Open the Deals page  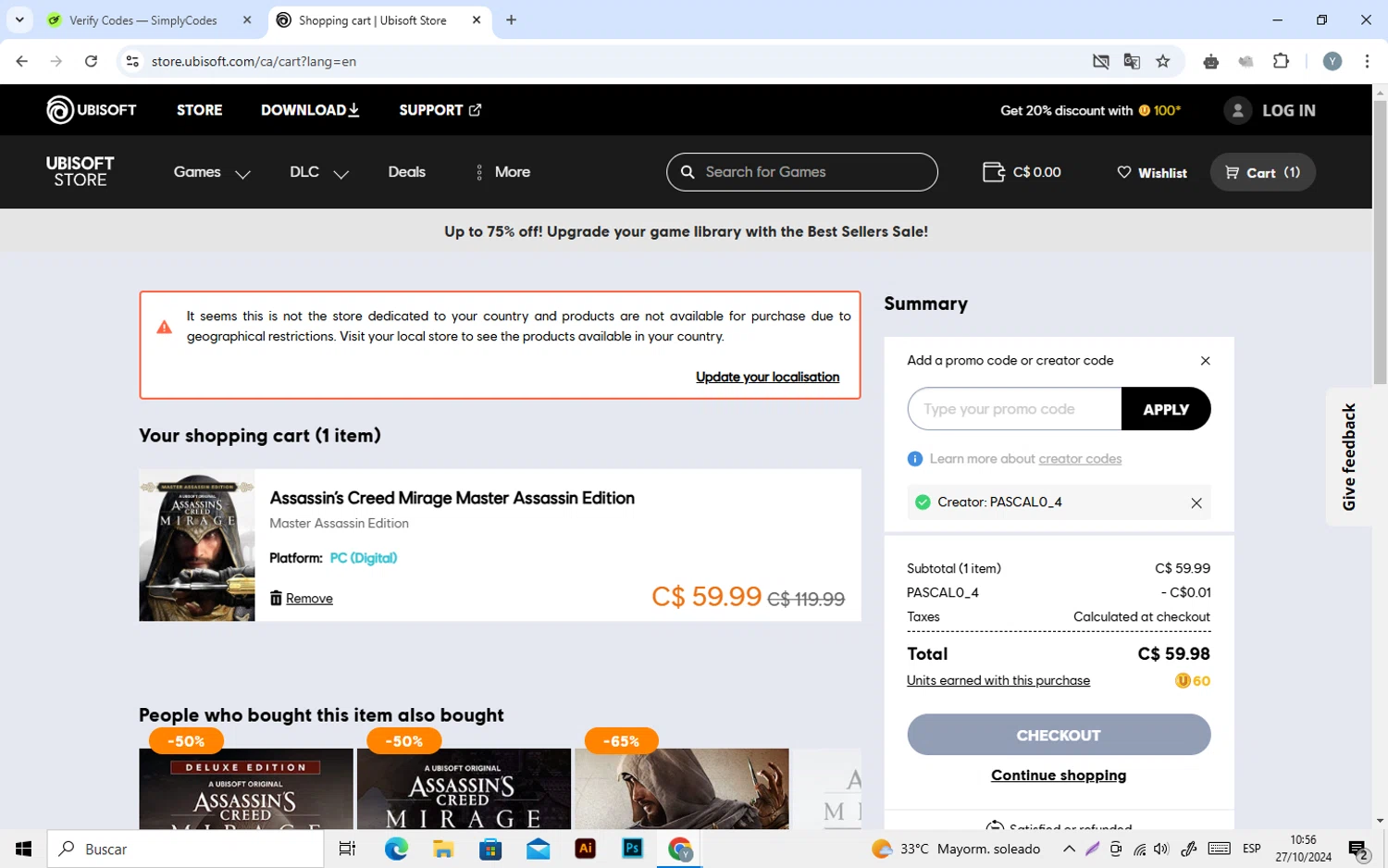[x=407, y=172]
